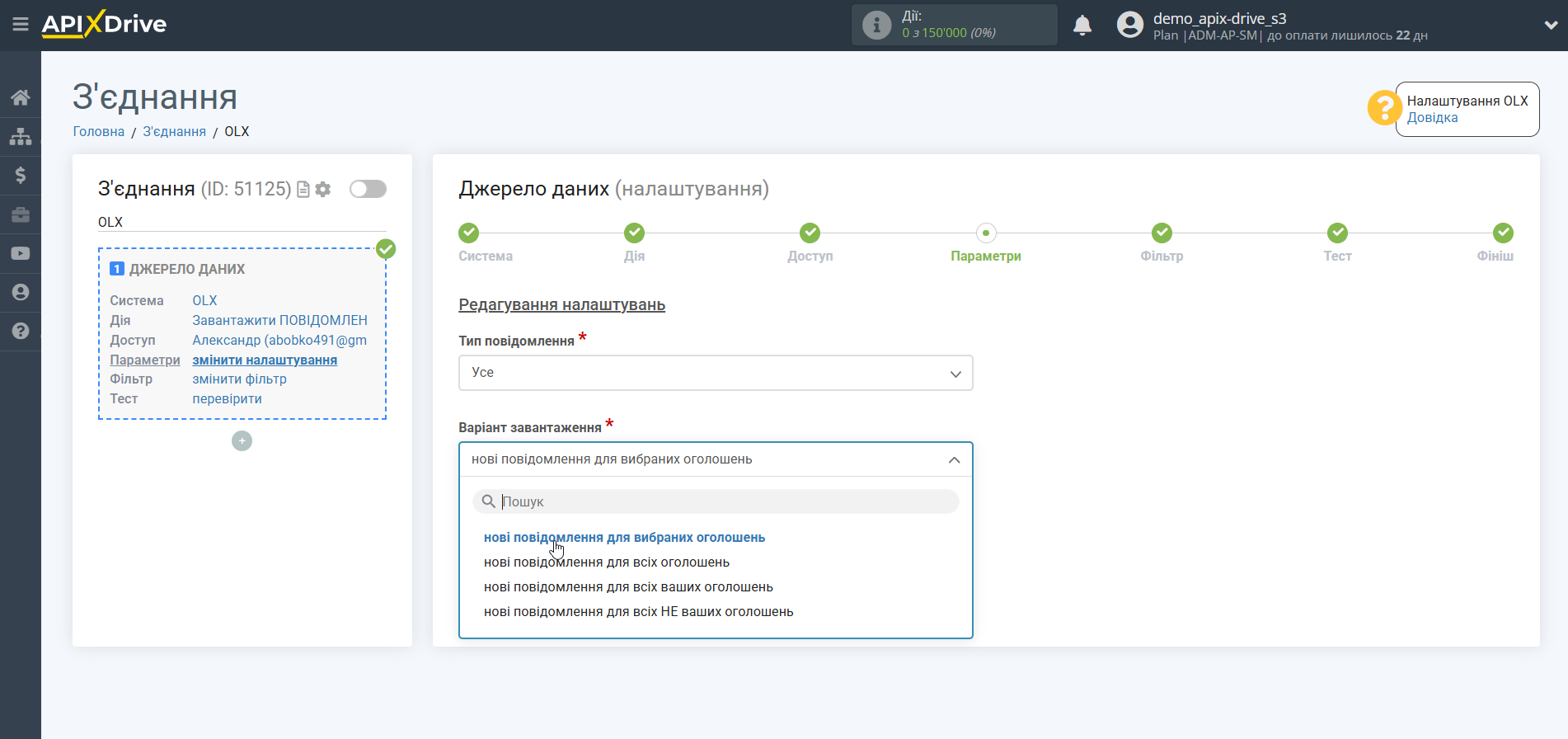Viewport: 1568px width, 739px height.
Task: Collapse the Варіант завантаження dropdown
Action: point(716,459)
